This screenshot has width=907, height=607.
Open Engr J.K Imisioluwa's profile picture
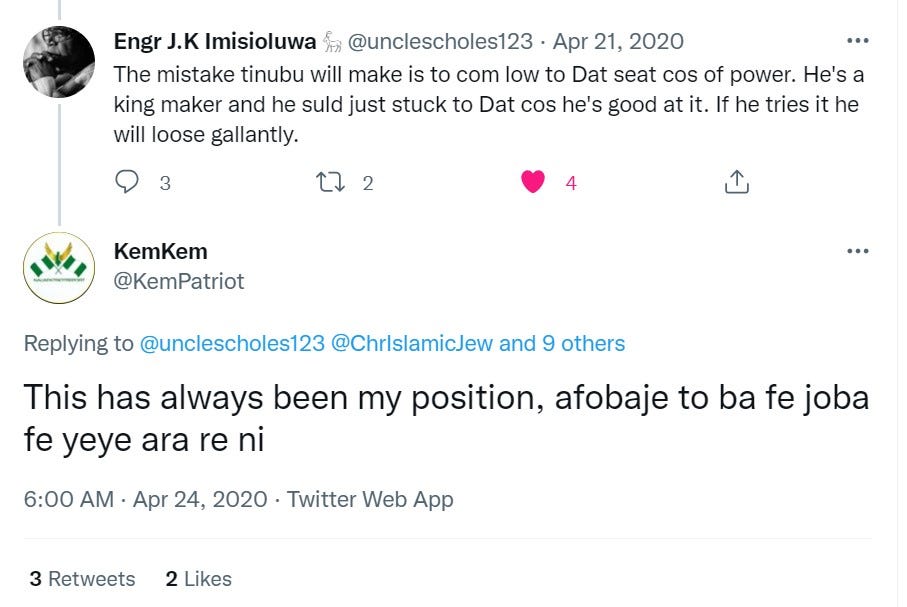(59, 61)
